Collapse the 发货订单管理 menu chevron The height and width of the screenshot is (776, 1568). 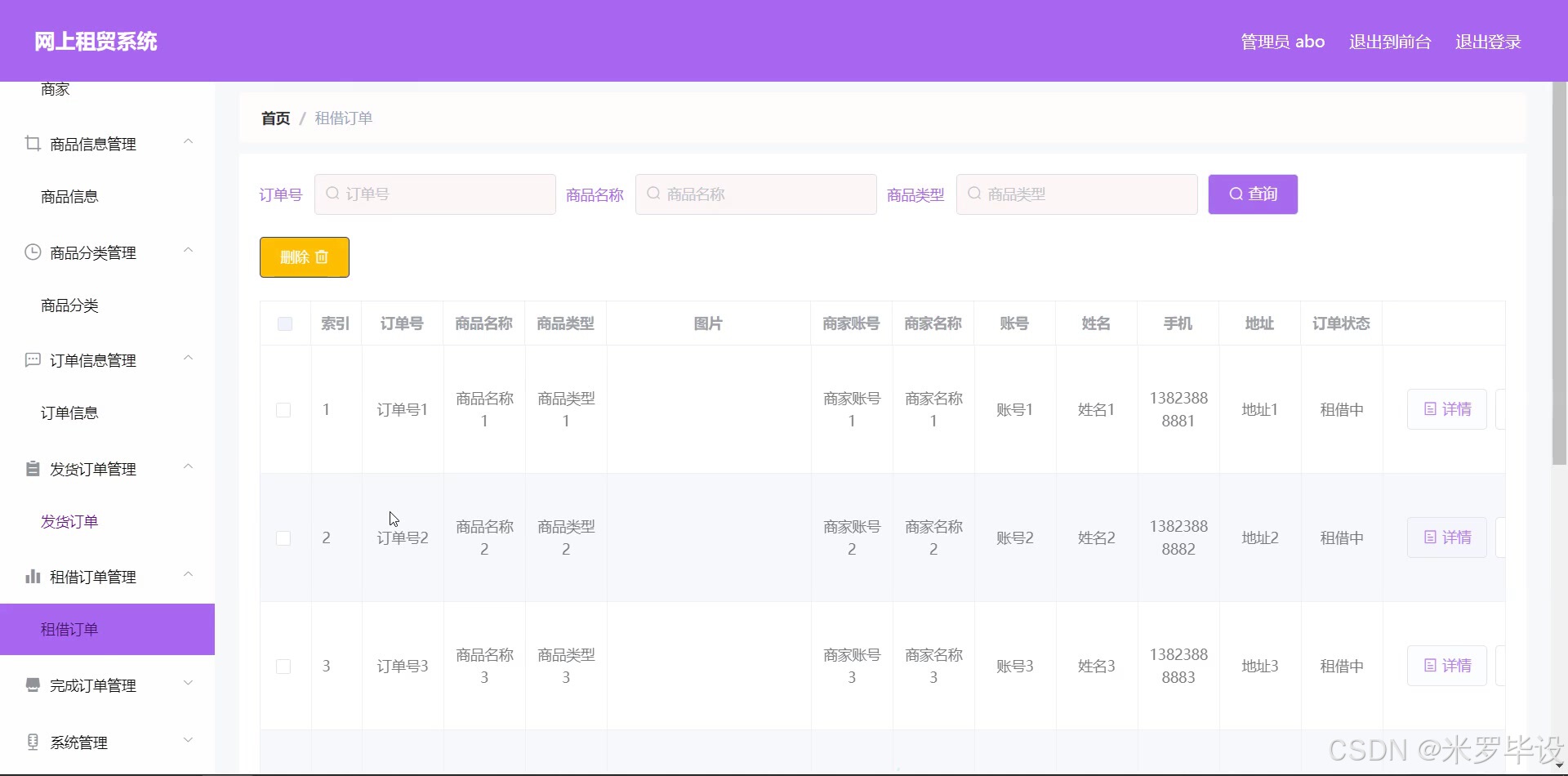pyautogui.click(x=189, y=467)
